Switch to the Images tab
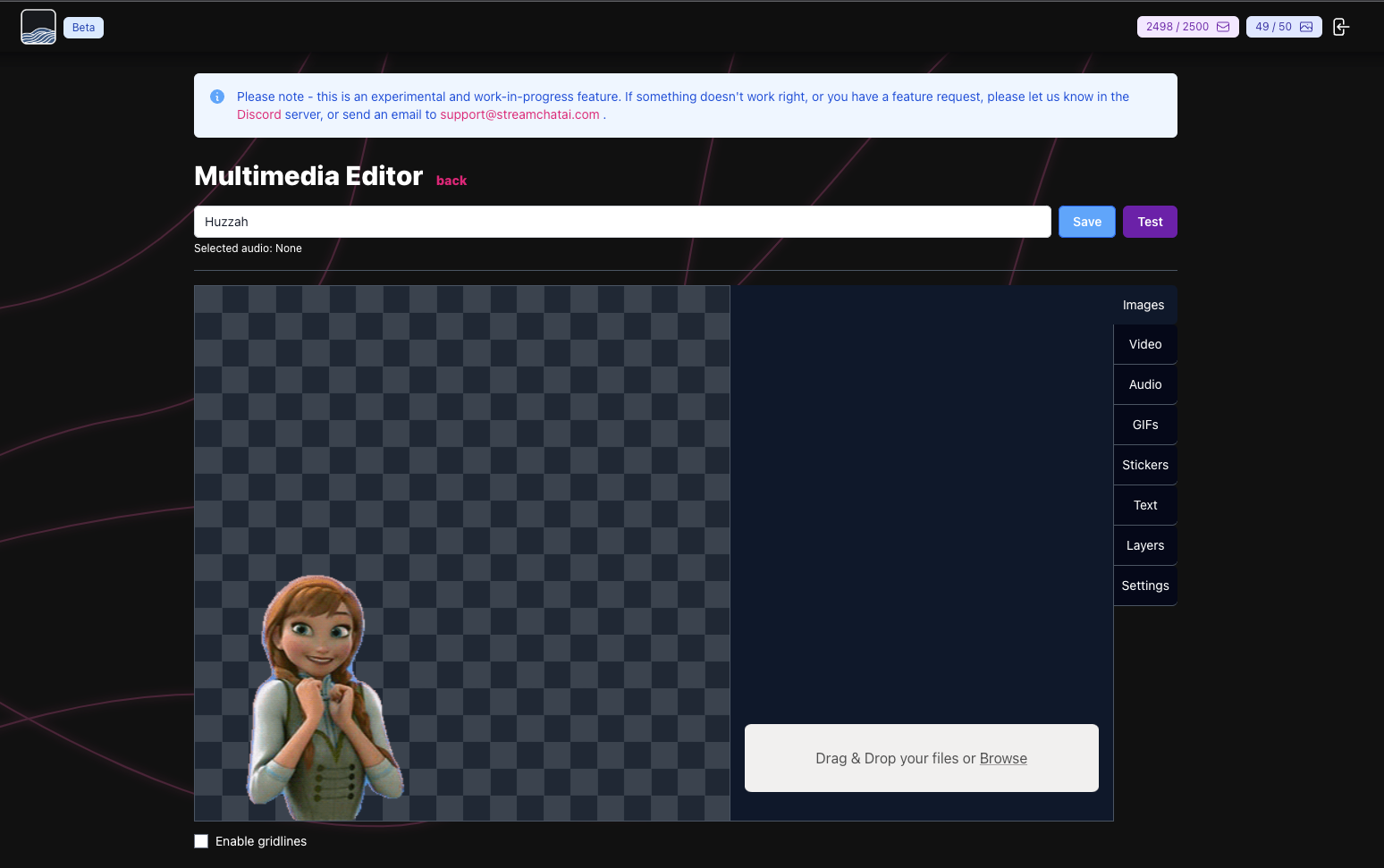Viewport: 1384px width, 868px height. click(1143, 305)
